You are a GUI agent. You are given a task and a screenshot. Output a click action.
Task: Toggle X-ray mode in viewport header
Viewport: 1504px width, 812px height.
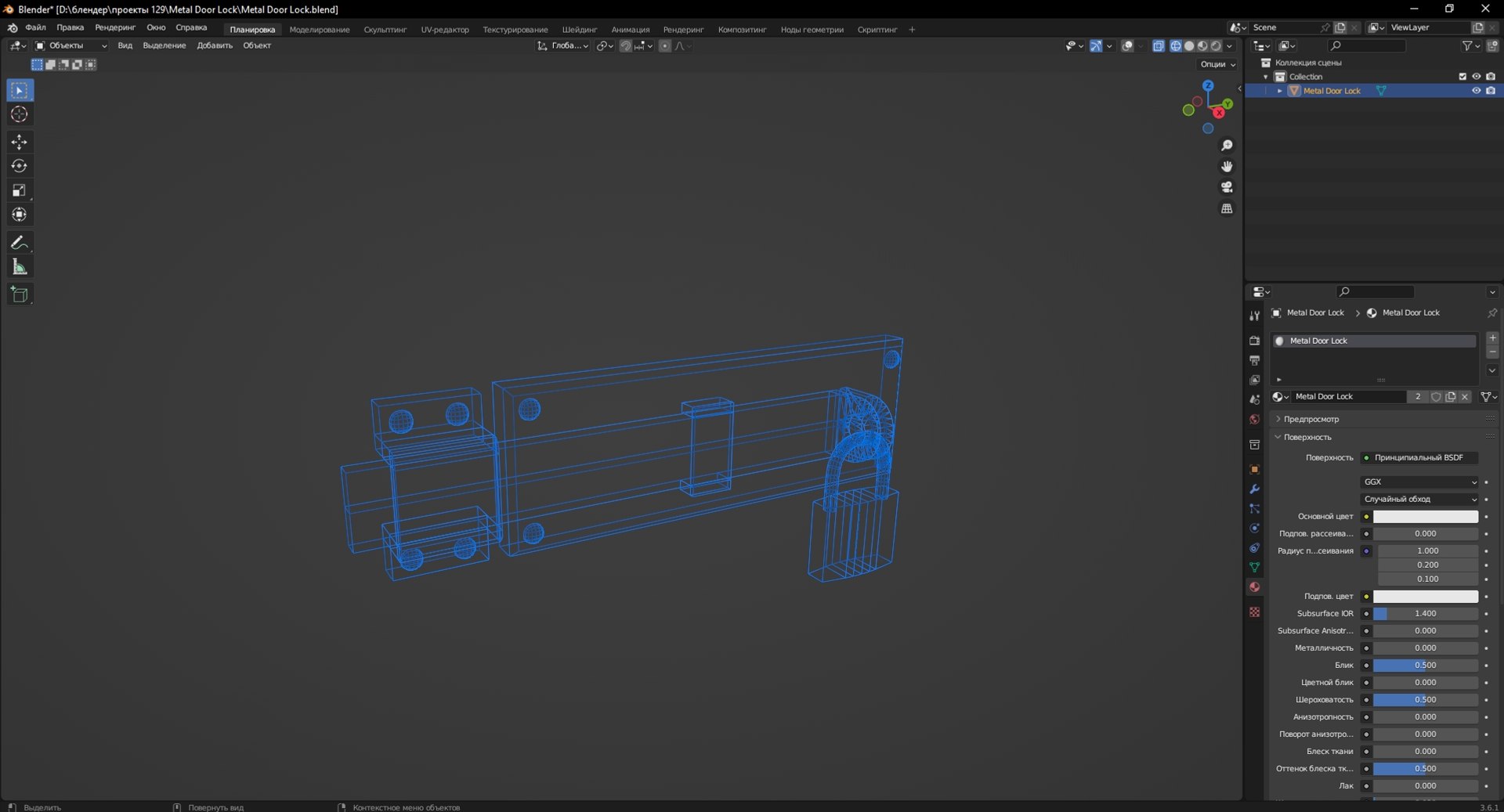1159,46
